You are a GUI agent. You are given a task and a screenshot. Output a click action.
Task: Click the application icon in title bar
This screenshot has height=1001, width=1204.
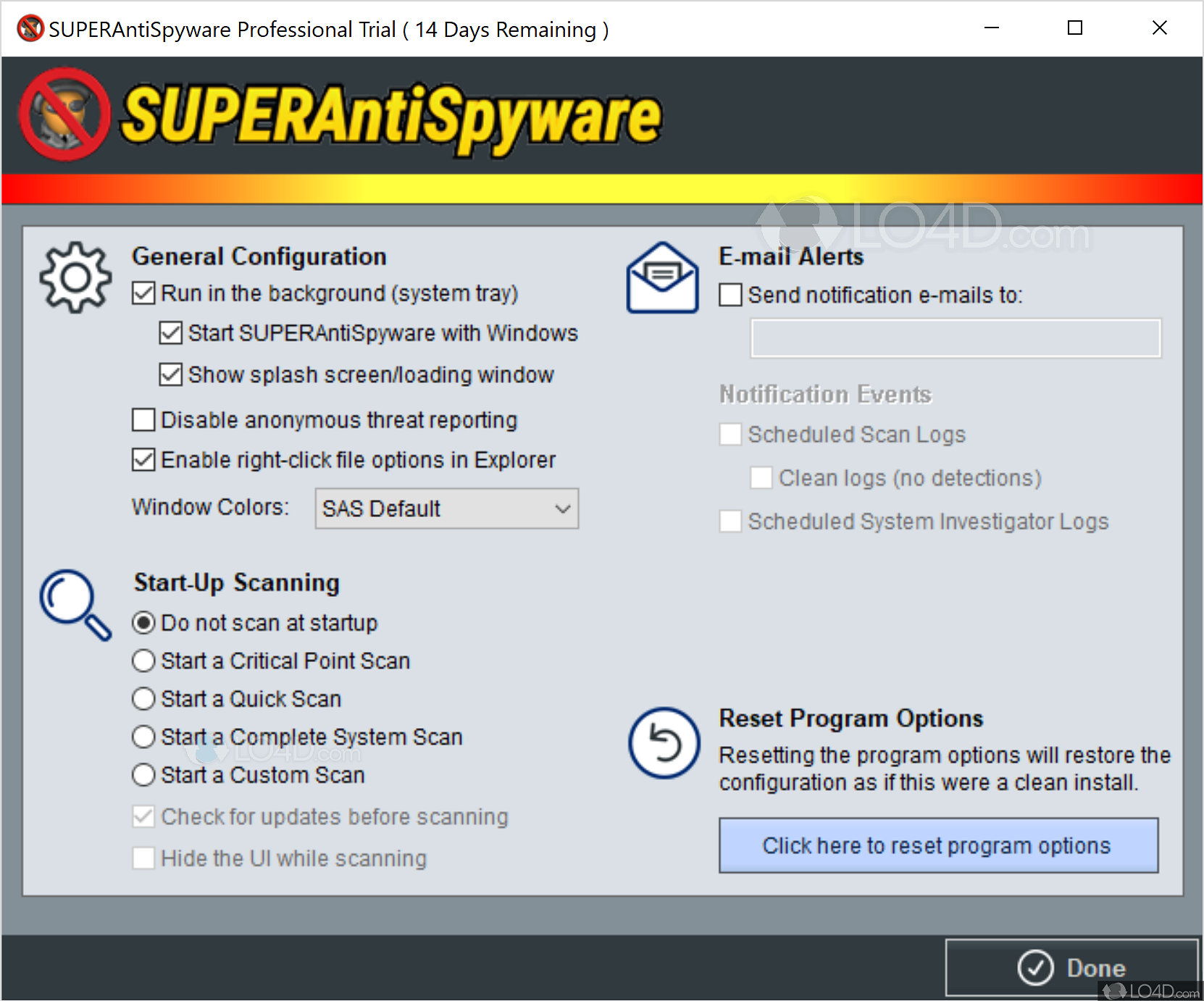pyautogui.click(x=29, y=28)
